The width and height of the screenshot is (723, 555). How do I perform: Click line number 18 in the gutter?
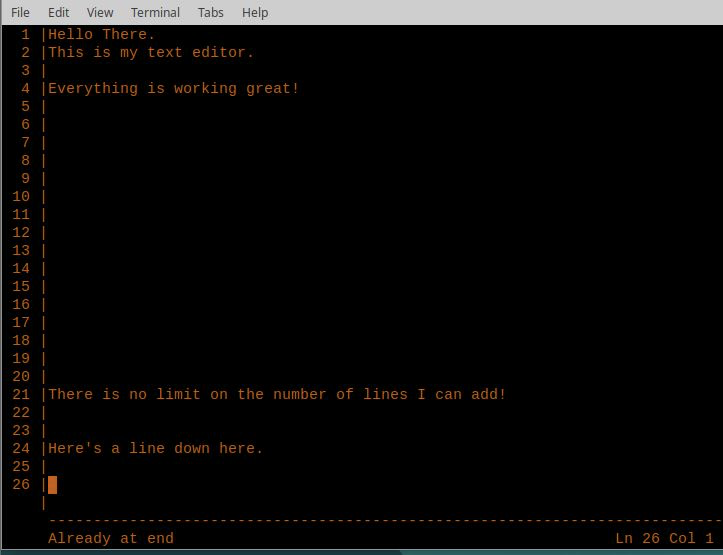[21, 341]
